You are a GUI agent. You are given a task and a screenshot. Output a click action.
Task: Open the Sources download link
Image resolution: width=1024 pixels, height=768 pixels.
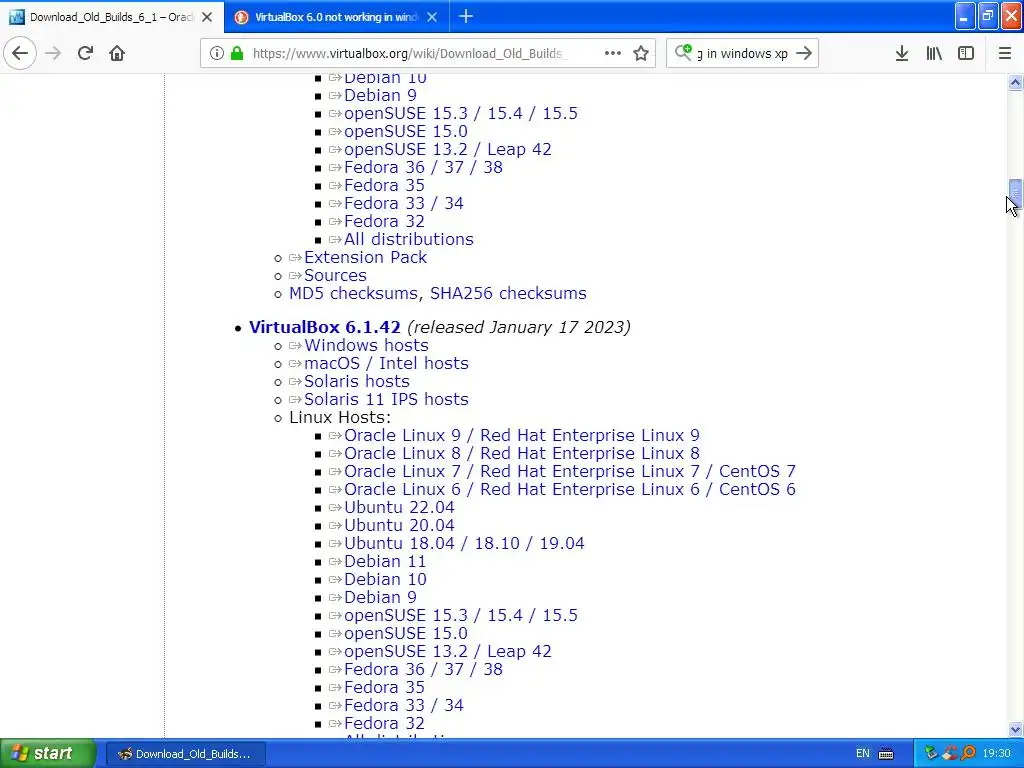[x=335, y=276]
